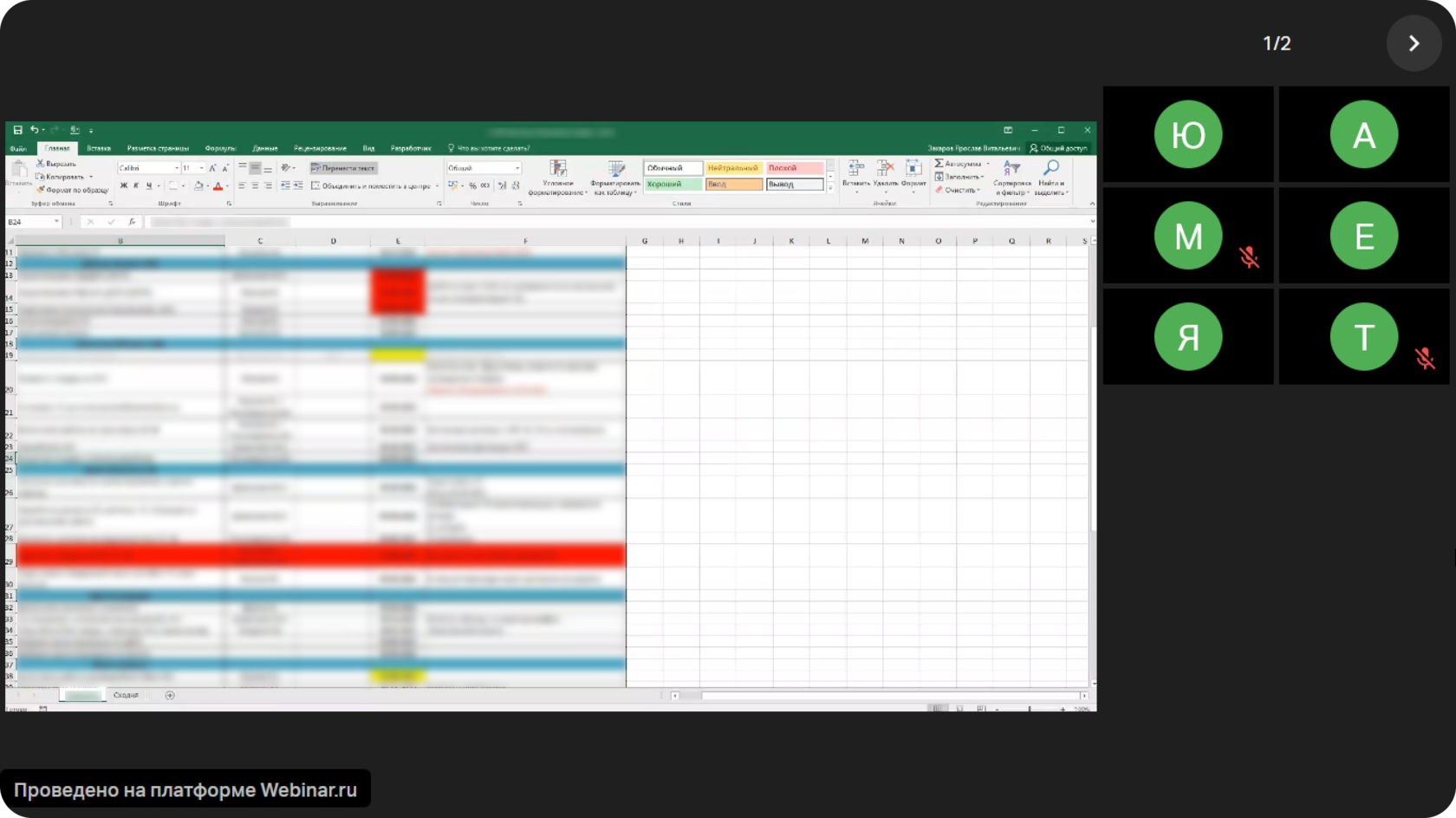Screen dimensions: 1456x818
Task: Open Conditional Formatting (Условное форматирование)
Action: [558, 176]
